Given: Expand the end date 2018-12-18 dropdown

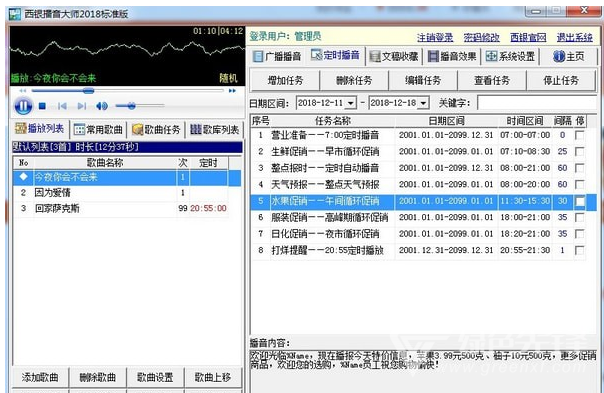Looking at the screenshot, I should pos(423,103).
